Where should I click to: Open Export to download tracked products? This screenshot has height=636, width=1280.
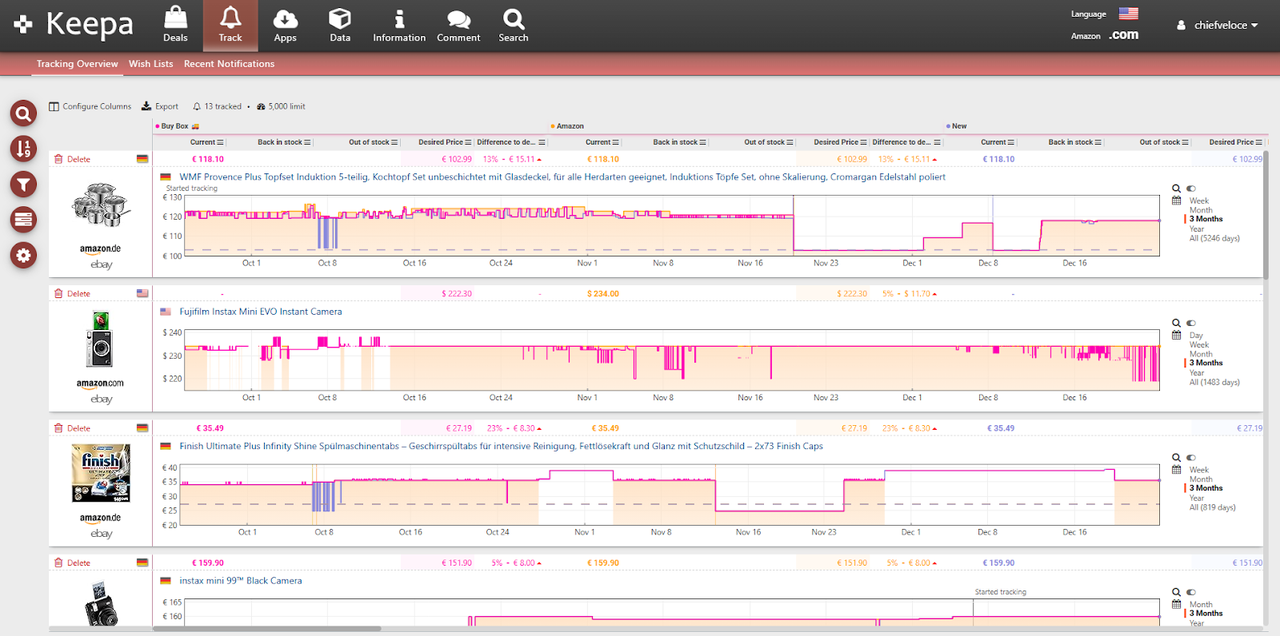[159, 106]
